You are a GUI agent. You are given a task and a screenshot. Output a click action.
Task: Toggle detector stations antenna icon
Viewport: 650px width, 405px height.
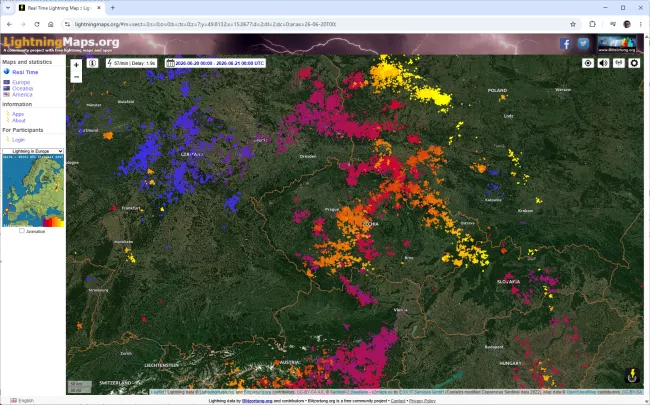[618, 63]
